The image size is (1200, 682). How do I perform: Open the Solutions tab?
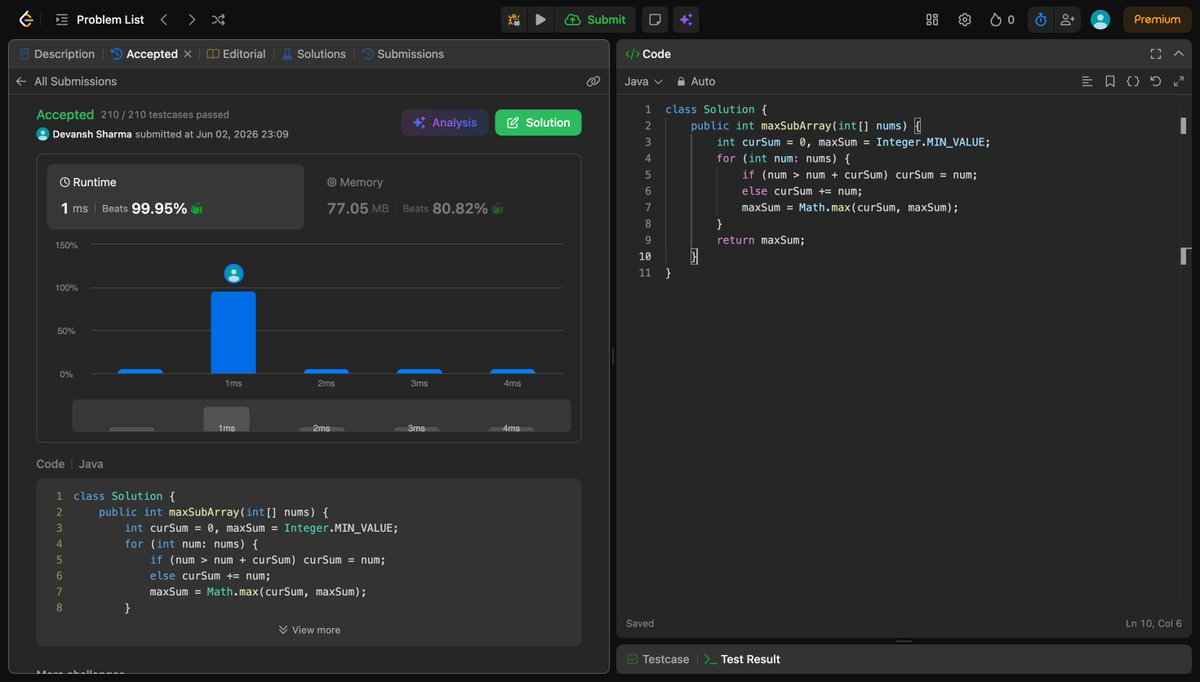(313, 54)
